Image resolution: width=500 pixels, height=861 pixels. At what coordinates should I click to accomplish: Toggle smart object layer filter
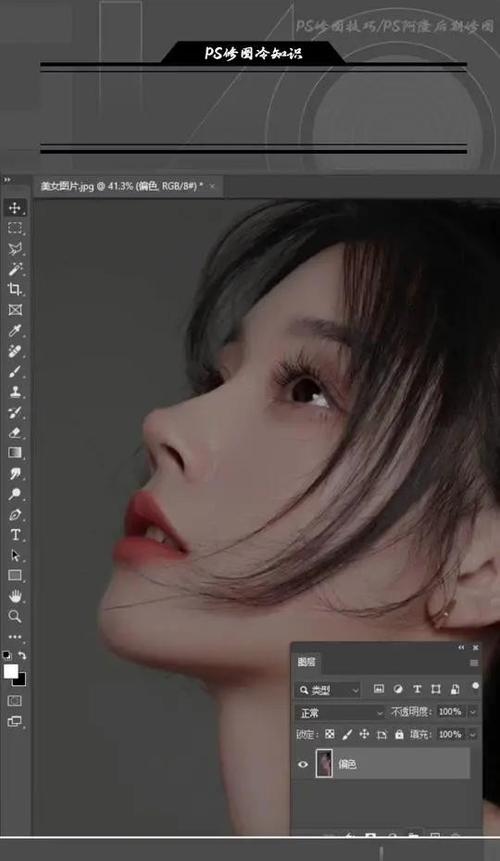click(455, 690)
